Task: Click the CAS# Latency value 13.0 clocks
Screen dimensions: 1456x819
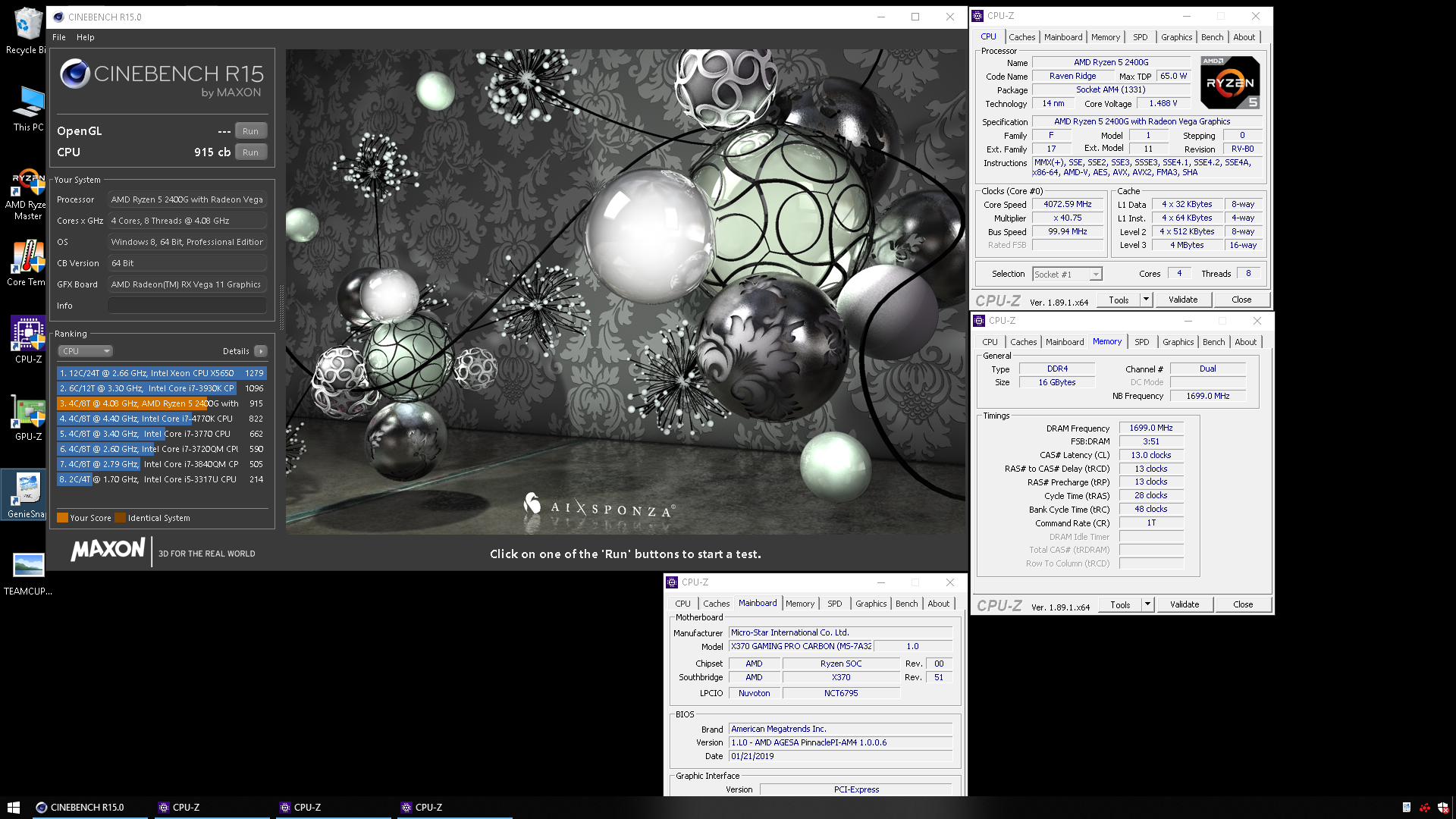Action: (1151, 456)
